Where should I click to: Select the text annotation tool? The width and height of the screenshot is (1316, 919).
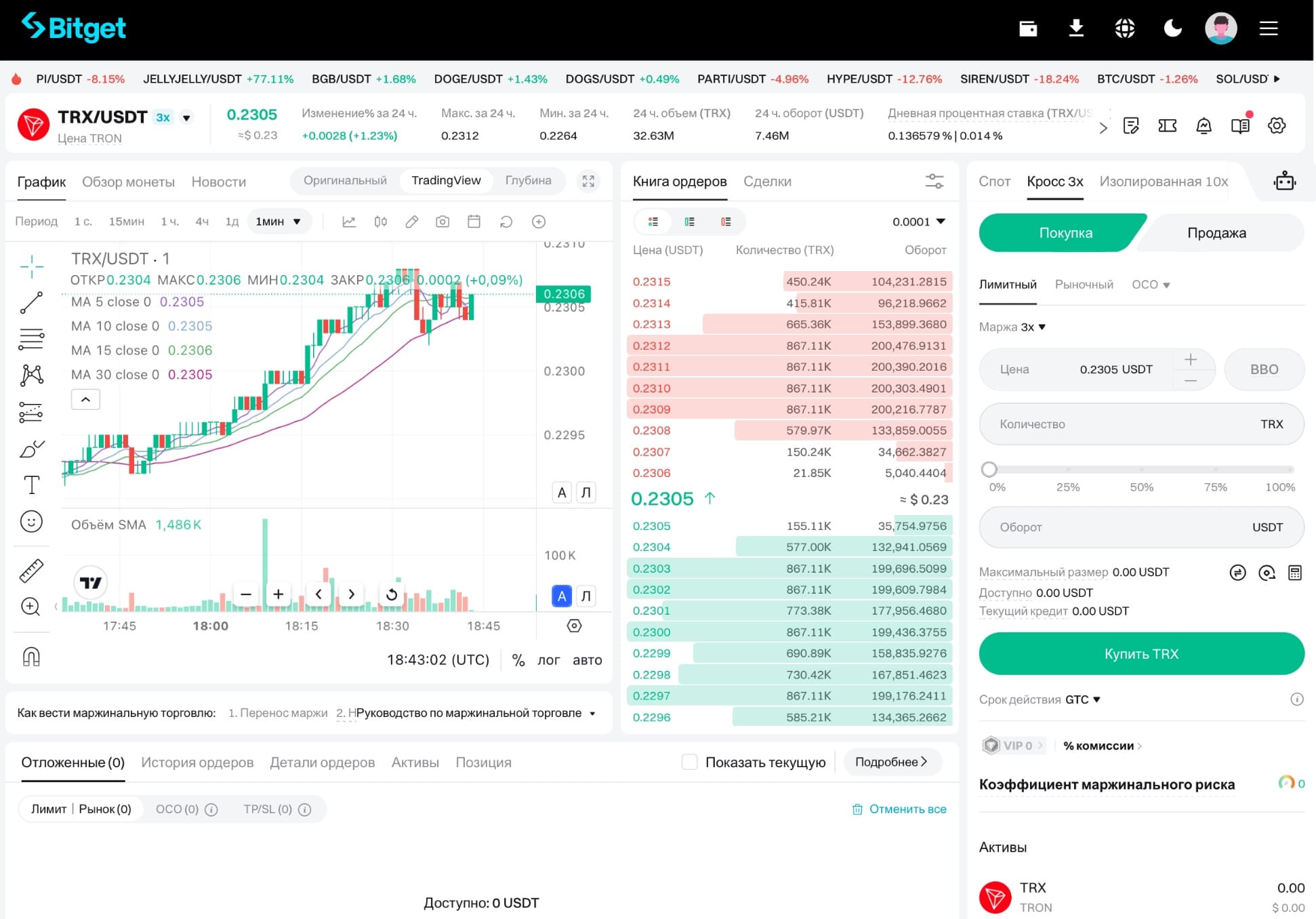(31, 485)
